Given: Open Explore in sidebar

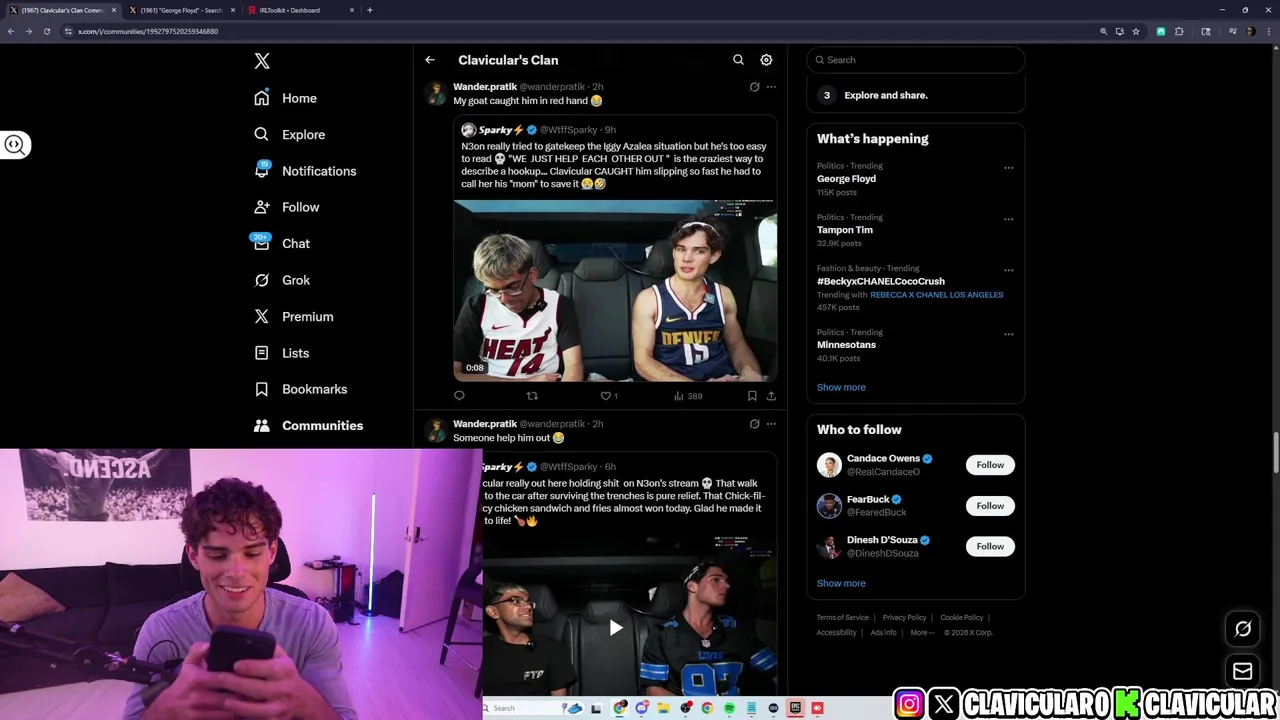Looking at the screenshot, I should coord(289,134).
